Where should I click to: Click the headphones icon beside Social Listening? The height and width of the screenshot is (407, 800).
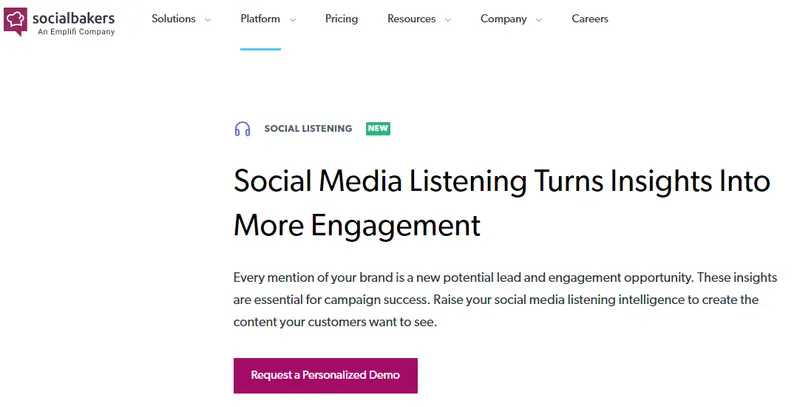(242, 129)
